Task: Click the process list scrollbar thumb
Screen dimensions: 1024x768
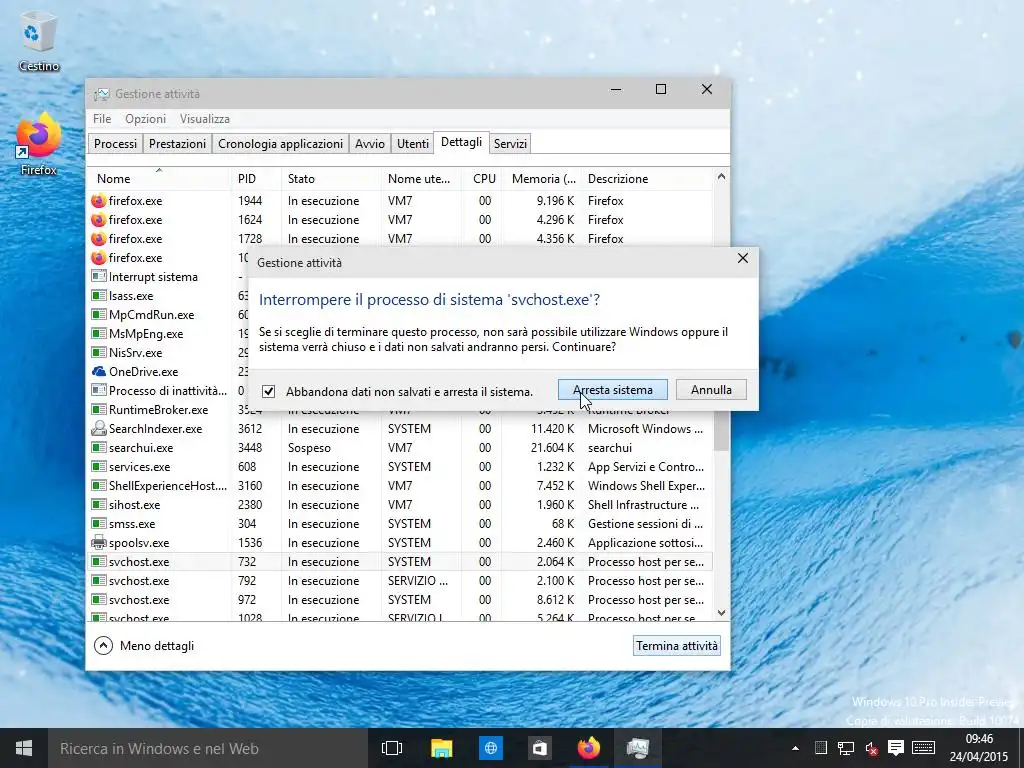Action: [721, 431]
